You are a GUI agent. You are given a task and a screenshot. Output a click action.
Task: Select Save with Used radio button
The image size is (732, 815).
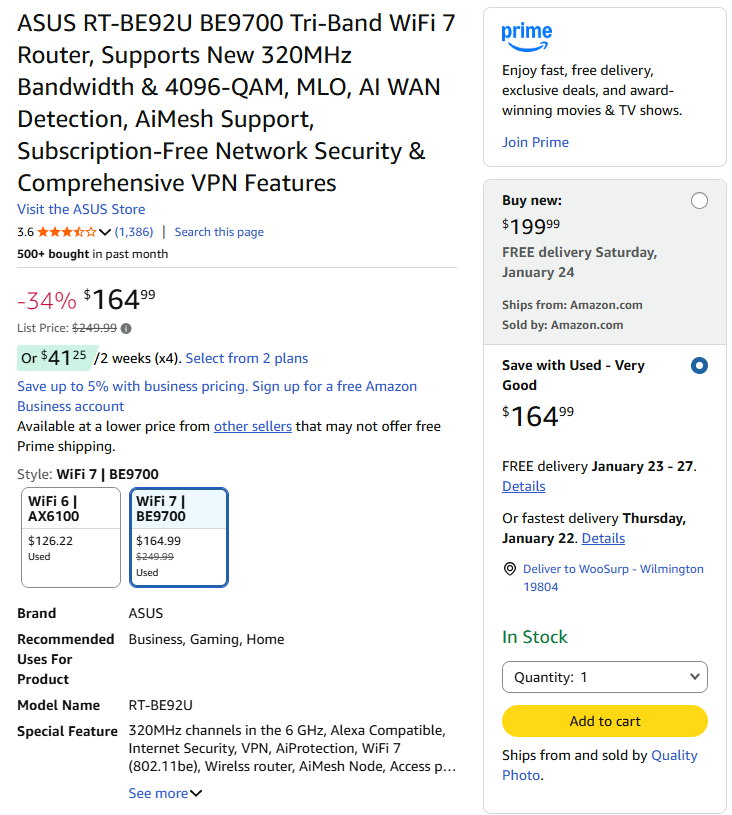click(699, 366)
